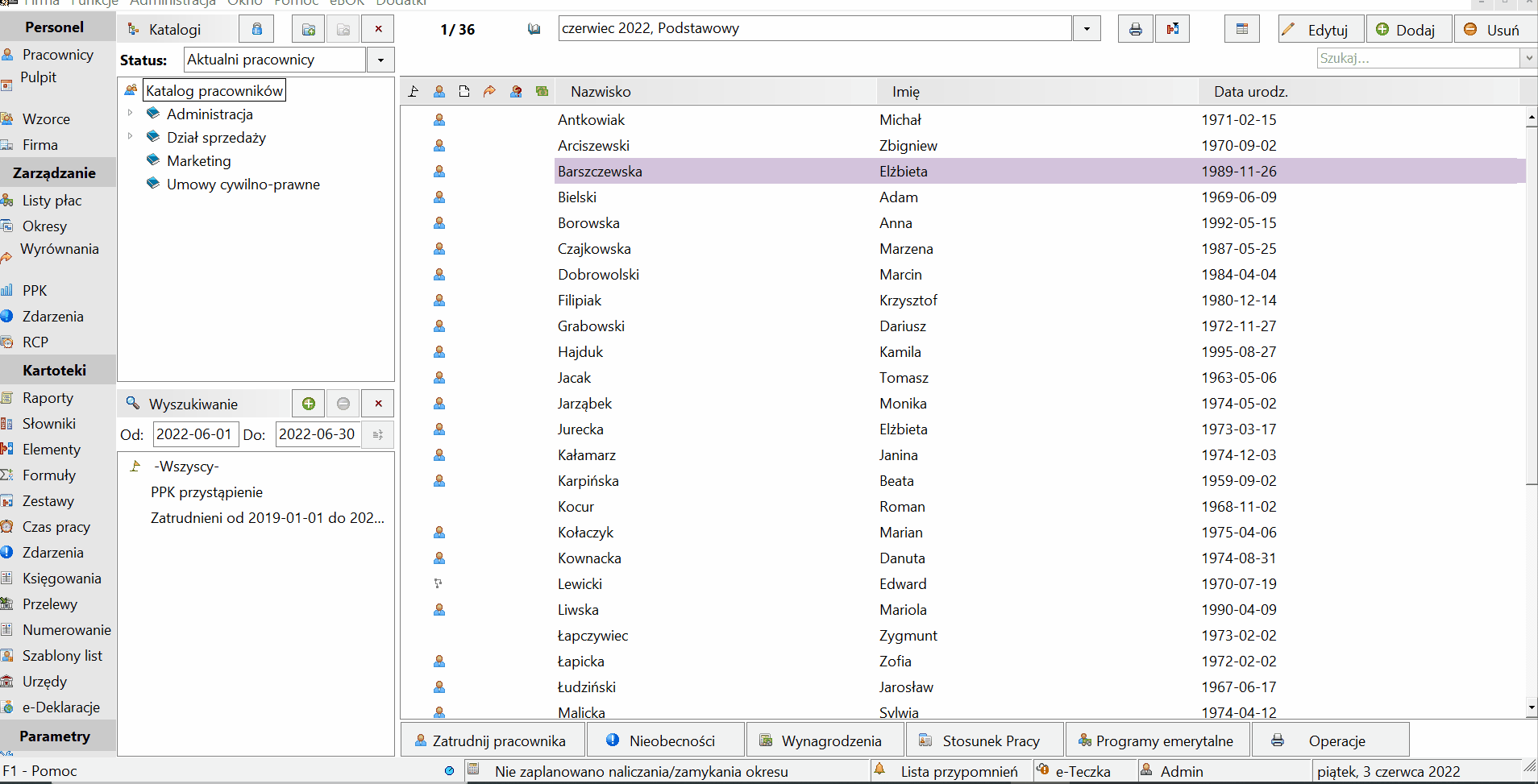Open RCP in the sidebar

[35, 342]
